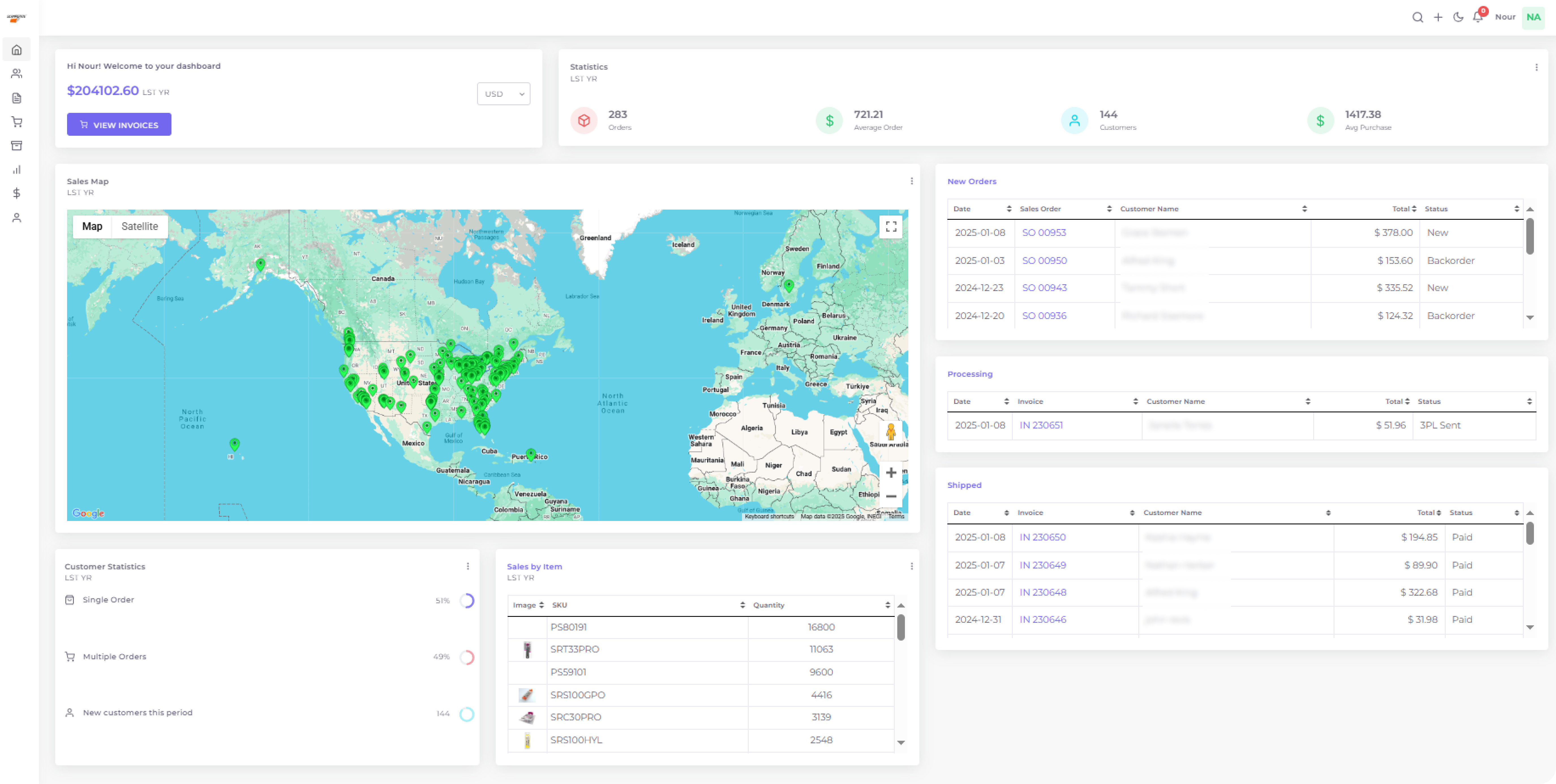Switch map to Satellite view
1556x784 pixels.
click(139, 226)
